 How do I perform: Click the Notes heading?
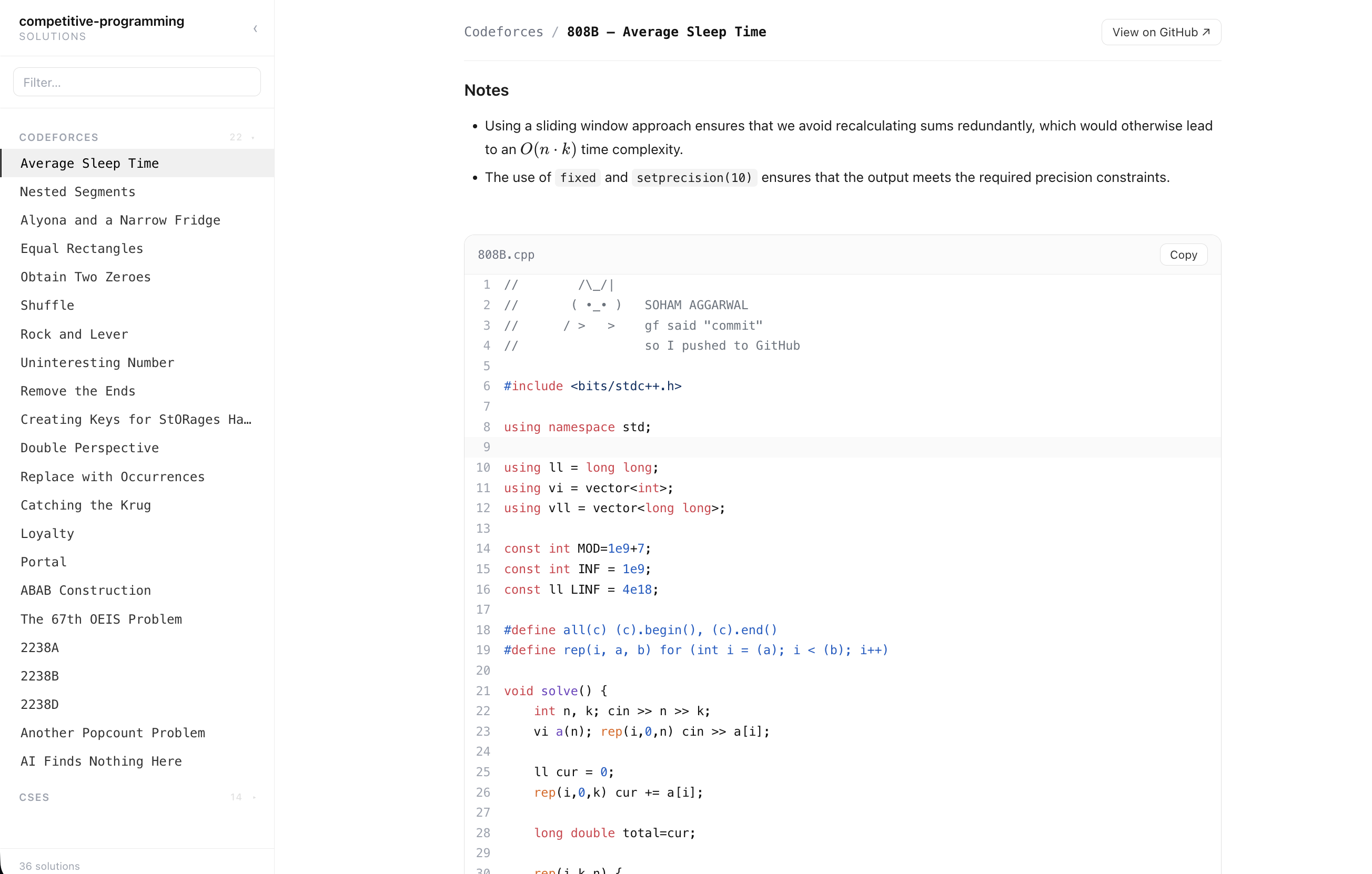coord(486,90)
